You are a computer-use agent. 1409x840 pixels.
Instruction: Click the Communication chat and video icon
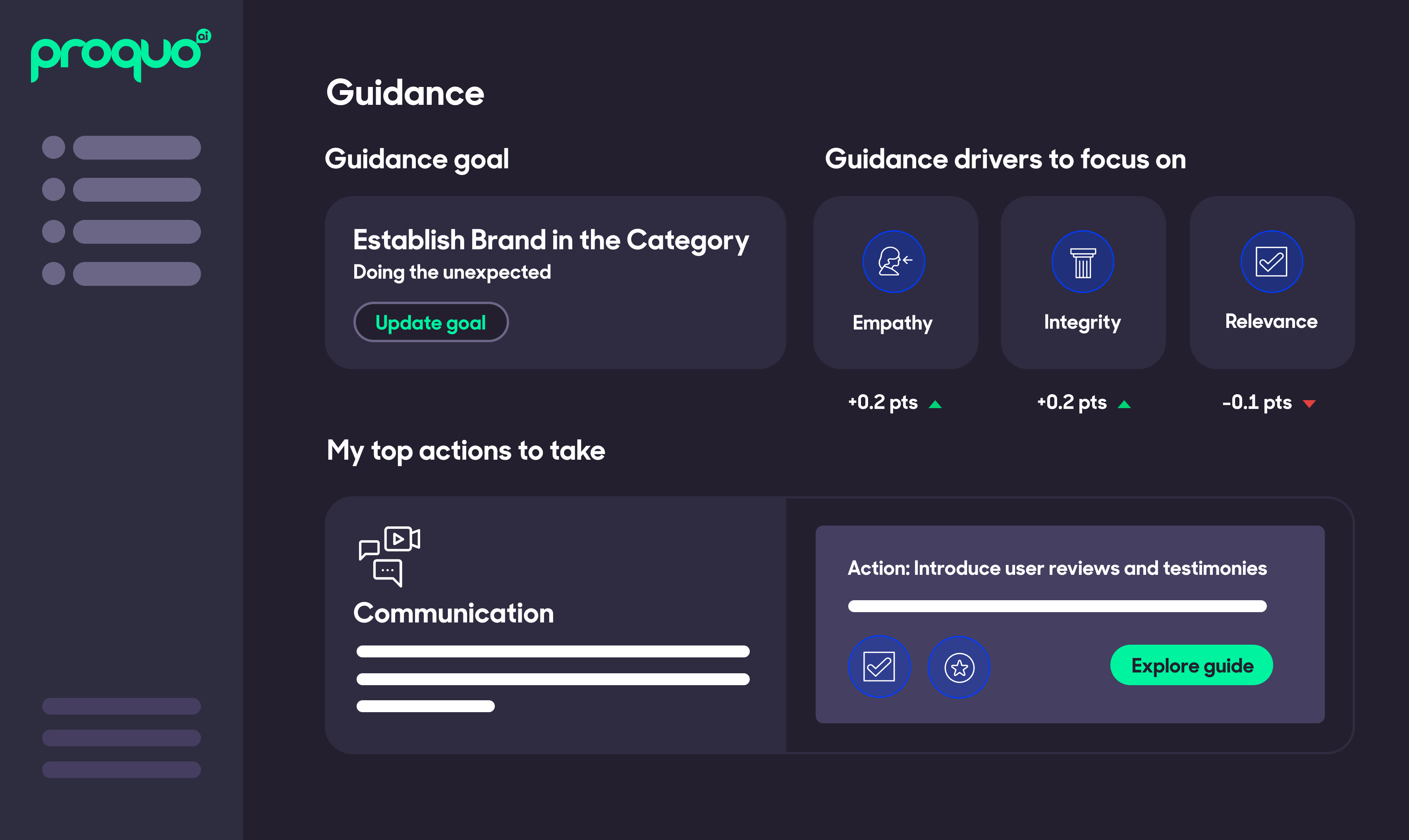(x=390, y=556)
